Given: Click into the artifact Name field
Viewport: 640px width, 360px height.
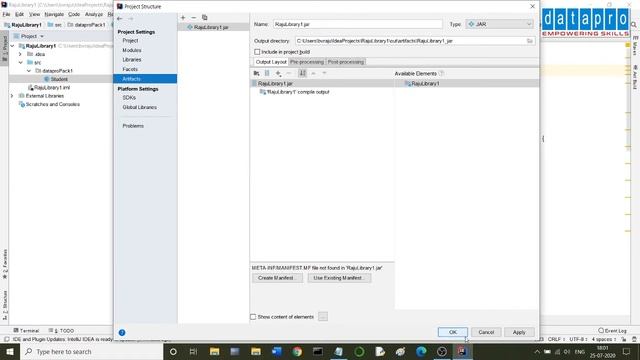Looking at the screenshot, I should point(358,24).
